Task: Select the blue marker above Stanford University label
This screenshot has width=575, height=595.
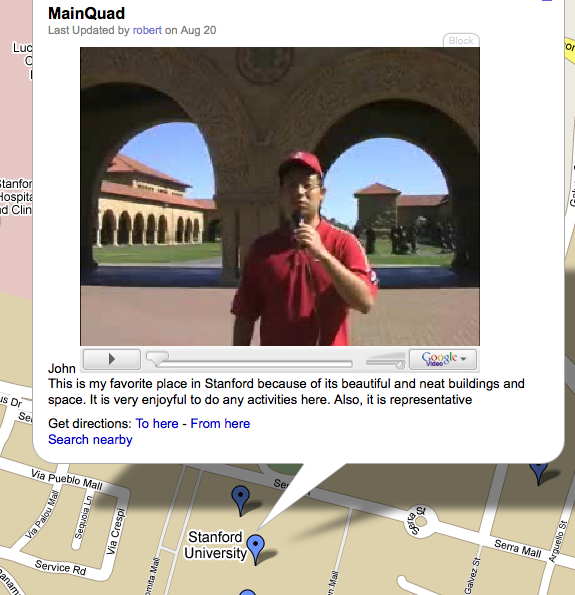Action: (241, 500)
